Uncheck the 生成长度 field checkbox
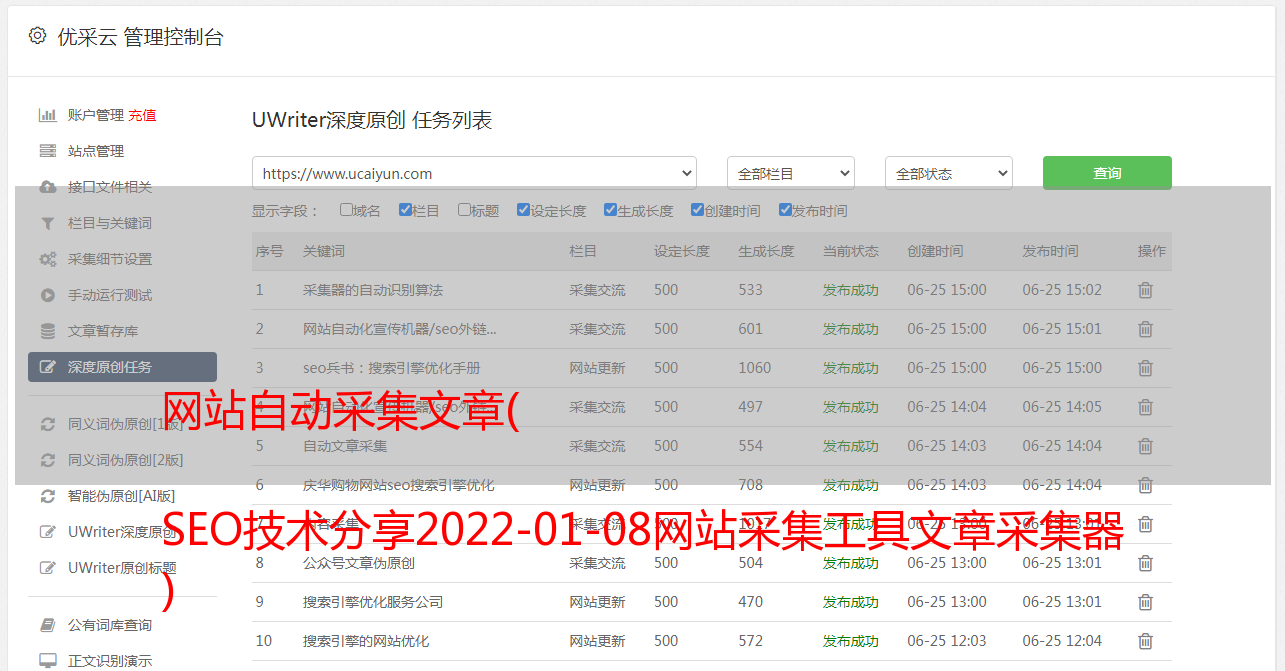 [x=610, y=210]
